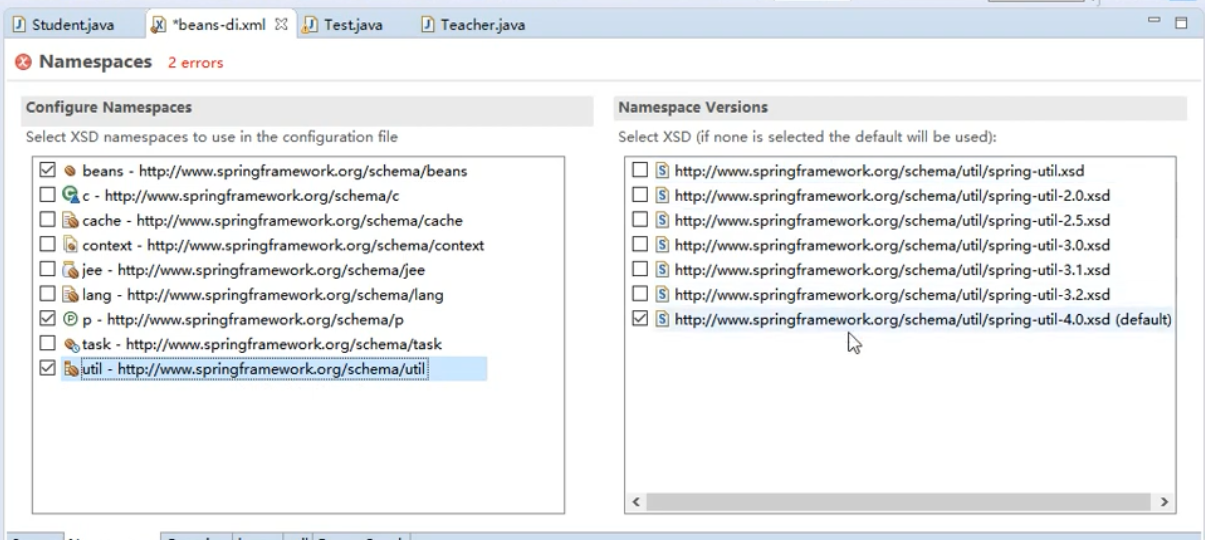This screenshot has width=1205, height=540.
Task: Click the beans namespace icon
Action: click(70, 171)
